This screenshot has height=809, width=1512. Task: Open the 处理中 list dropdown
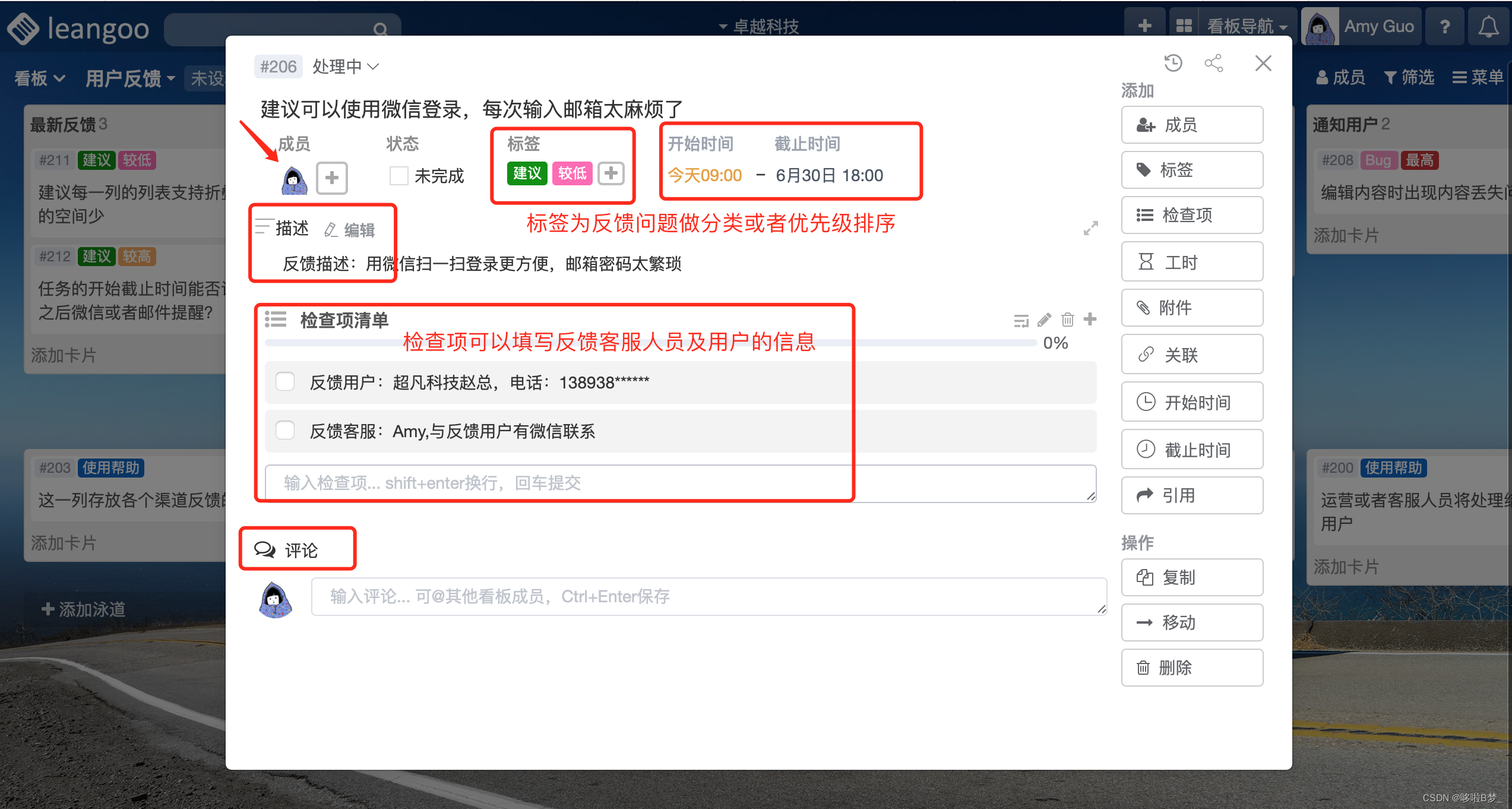[346, 67]
